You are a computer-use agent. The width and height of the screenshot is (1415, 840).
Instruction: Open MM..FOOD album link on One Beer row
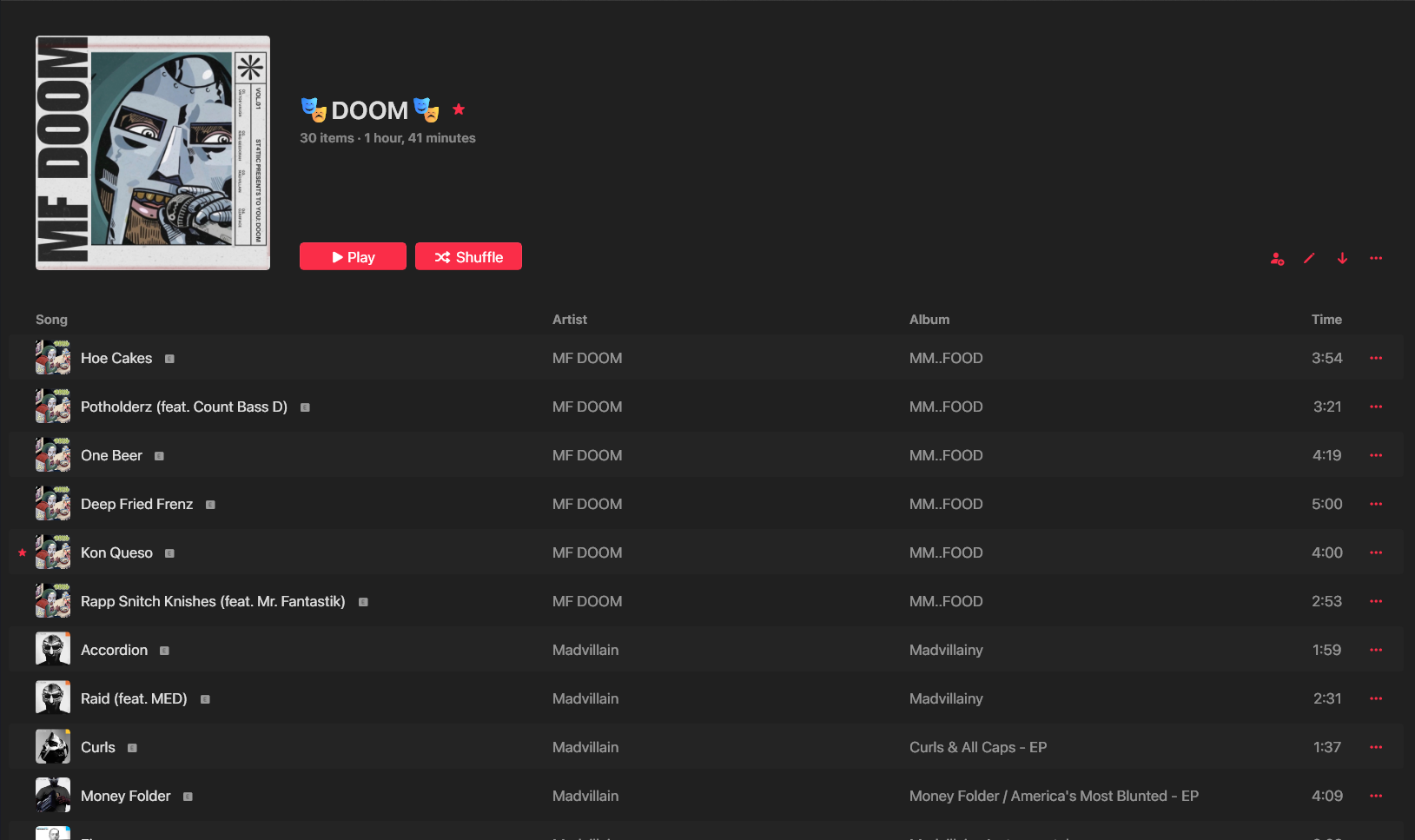coord(946,455)
